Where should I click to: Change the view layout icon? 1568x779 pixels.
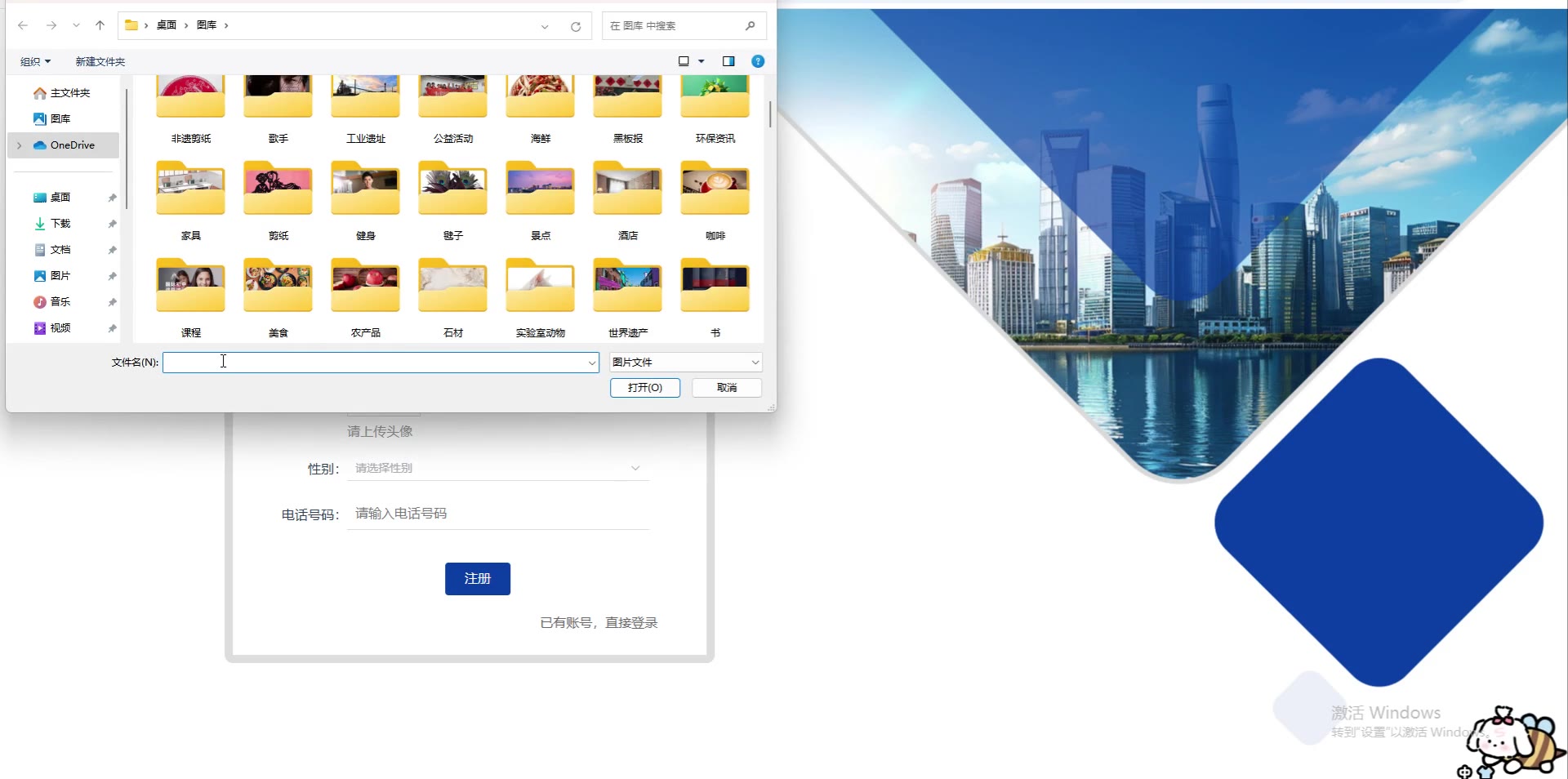point(684,61)
